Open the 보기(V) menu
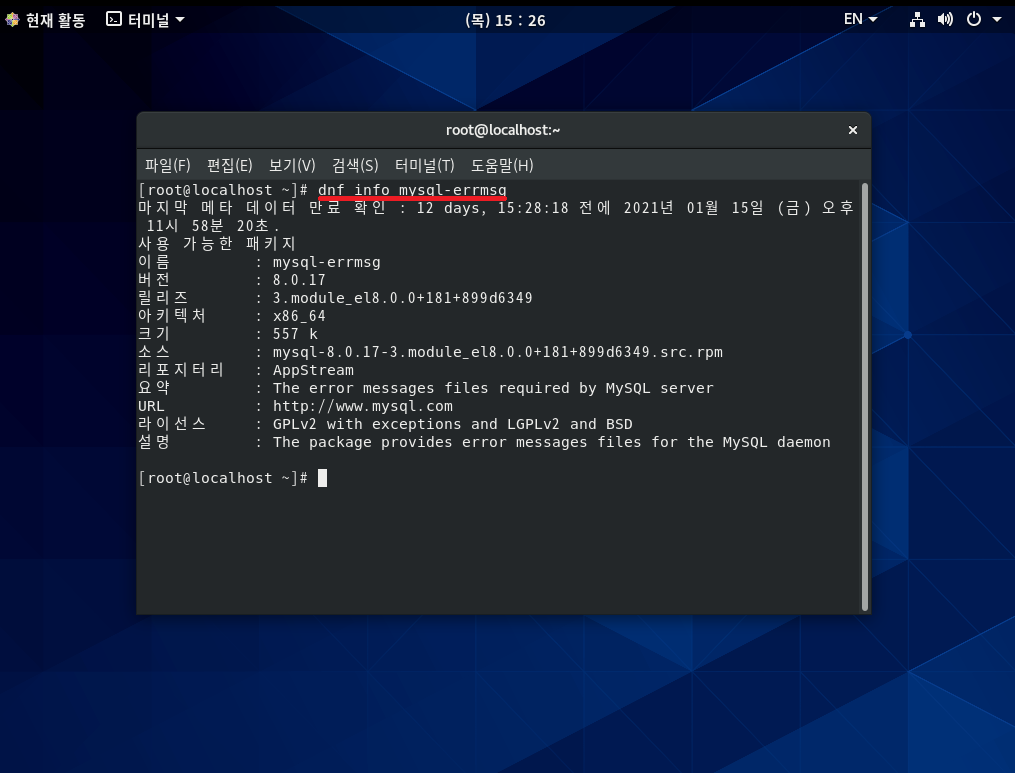 (292, 165)
